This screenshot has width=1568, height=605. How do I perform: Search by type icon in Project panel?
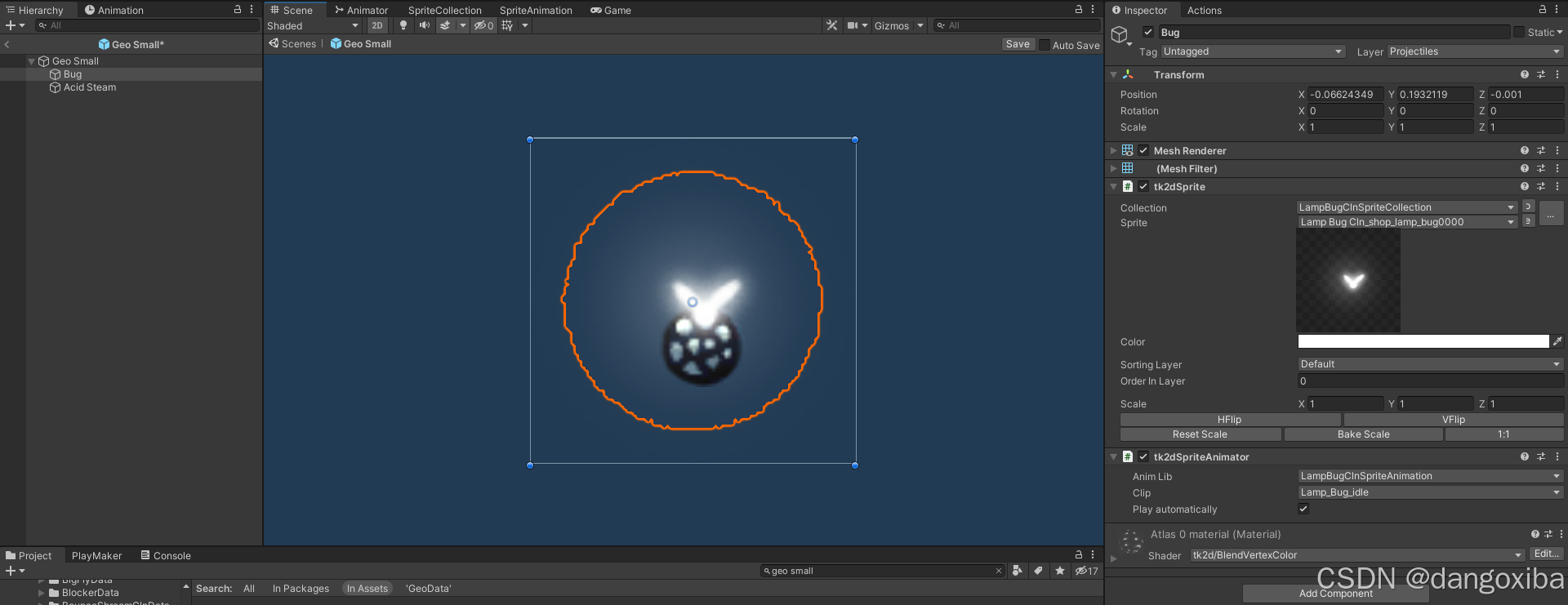(x=1018, y=571)
